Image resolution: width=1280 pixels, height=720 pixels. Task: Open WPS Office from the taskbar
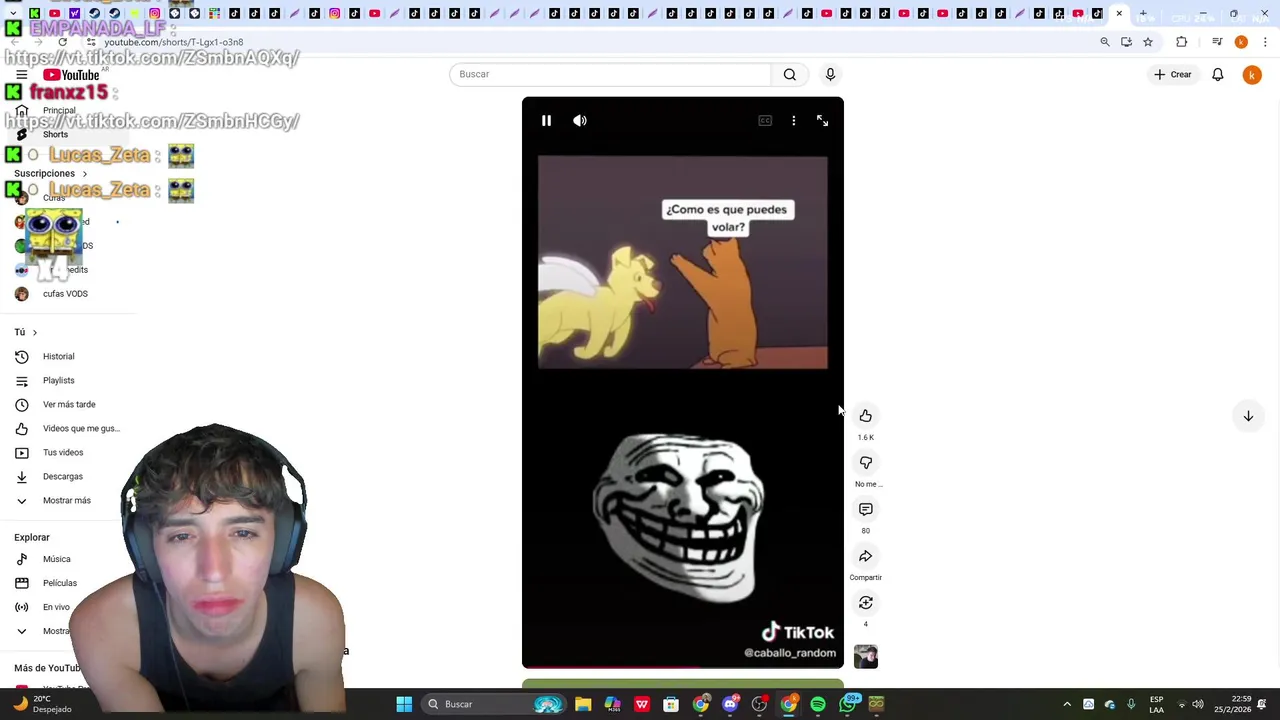point(642,704)
